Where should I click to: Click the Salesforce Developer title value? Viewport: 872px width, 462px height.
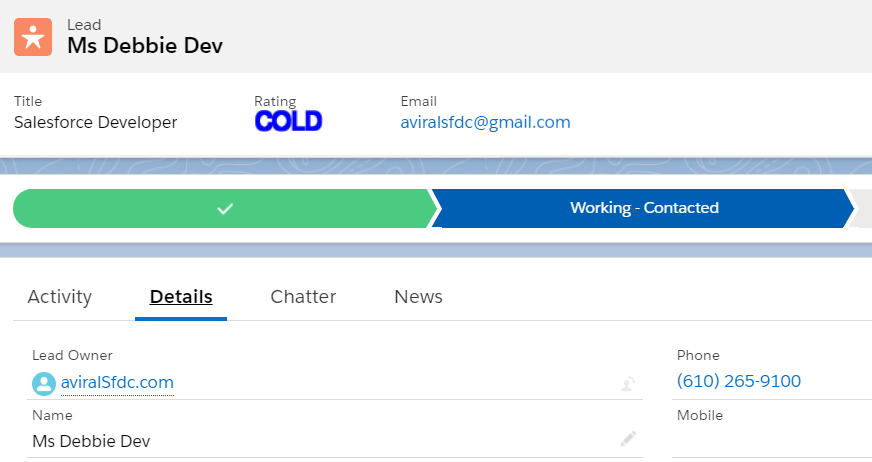(96, 122)
